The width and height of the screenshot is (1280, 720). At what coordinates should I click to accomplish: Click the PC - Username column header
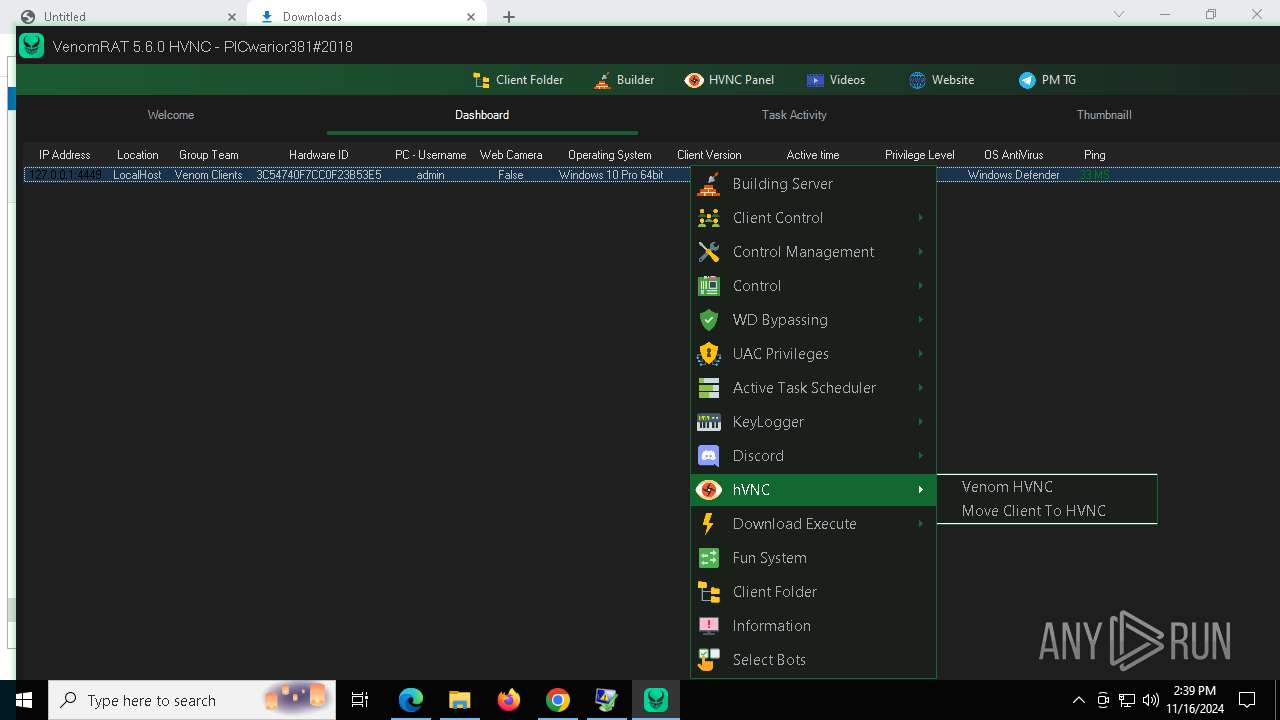pos(430,155)
